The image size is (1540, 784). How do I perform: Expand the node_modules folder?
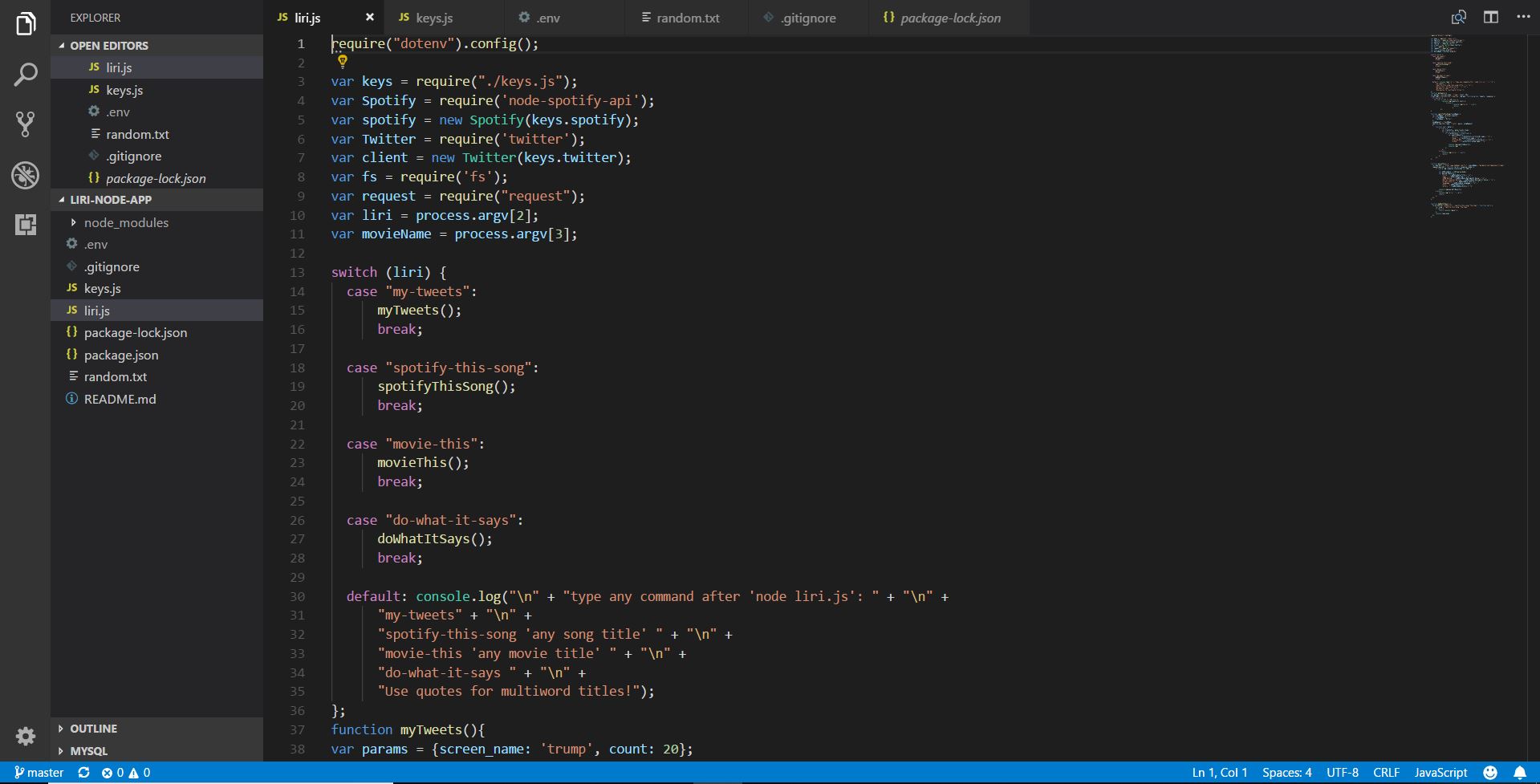[x=126, y=222]
